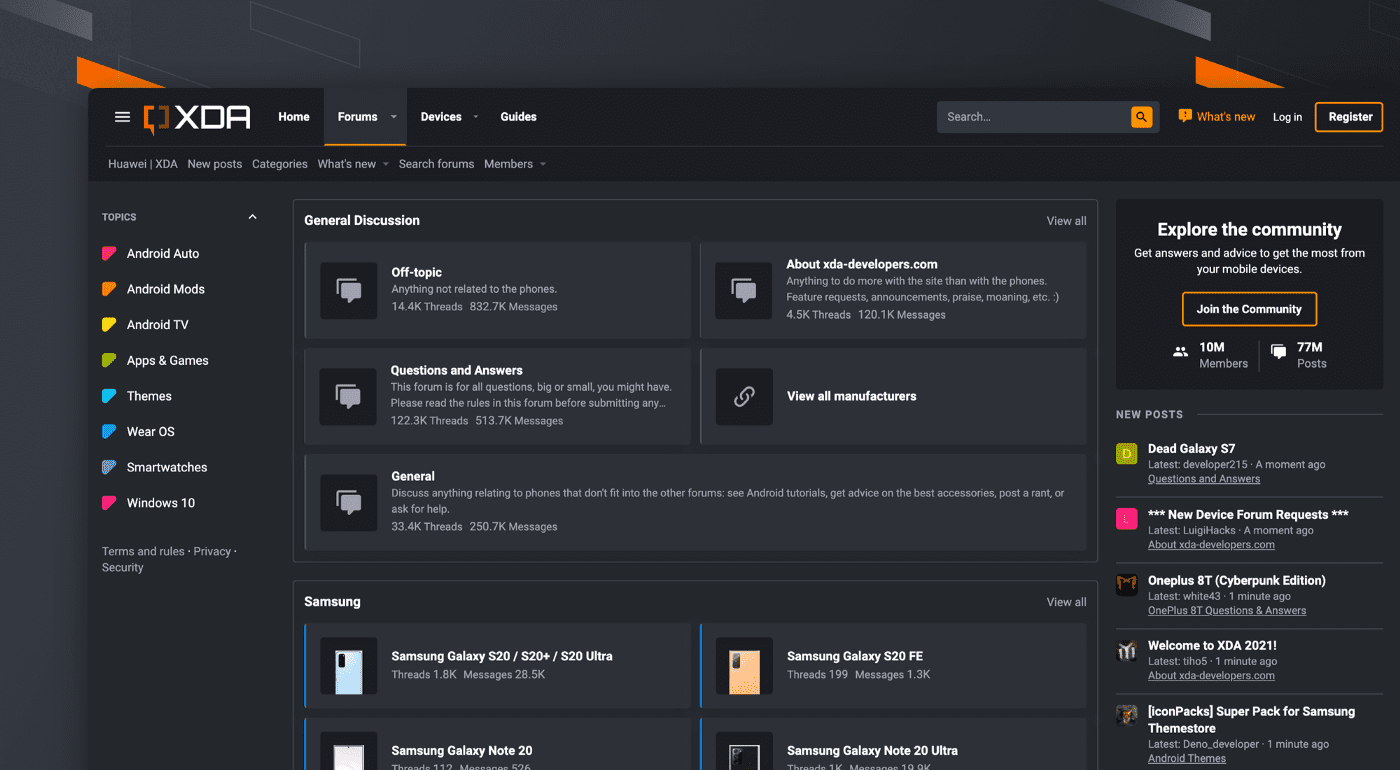
Task: Select the Forums tab
Action: click(357, 117)
